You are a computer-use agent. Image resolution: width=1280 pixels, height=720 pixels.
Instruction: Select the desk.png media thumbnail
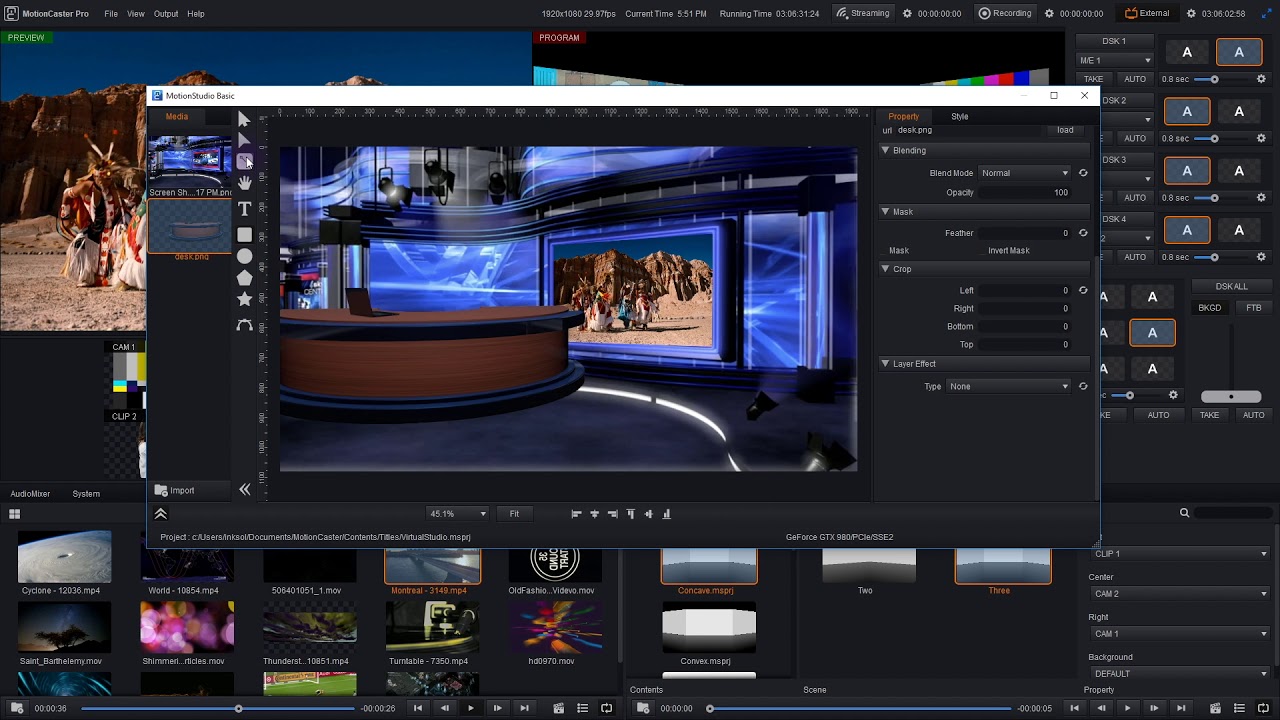coord(189,228)
